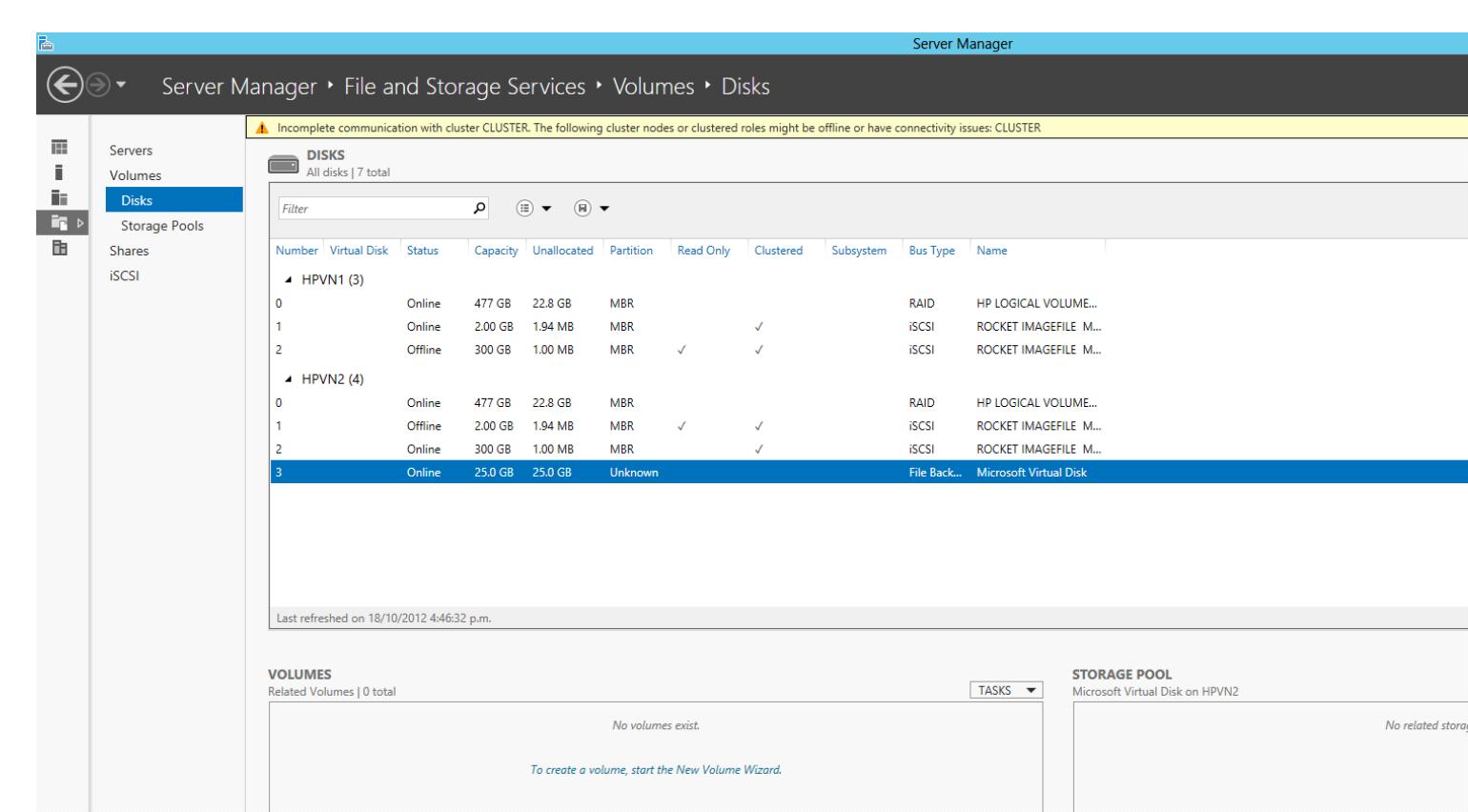Go to Servers in navigation pane
1468x812 pixels.
131,151
